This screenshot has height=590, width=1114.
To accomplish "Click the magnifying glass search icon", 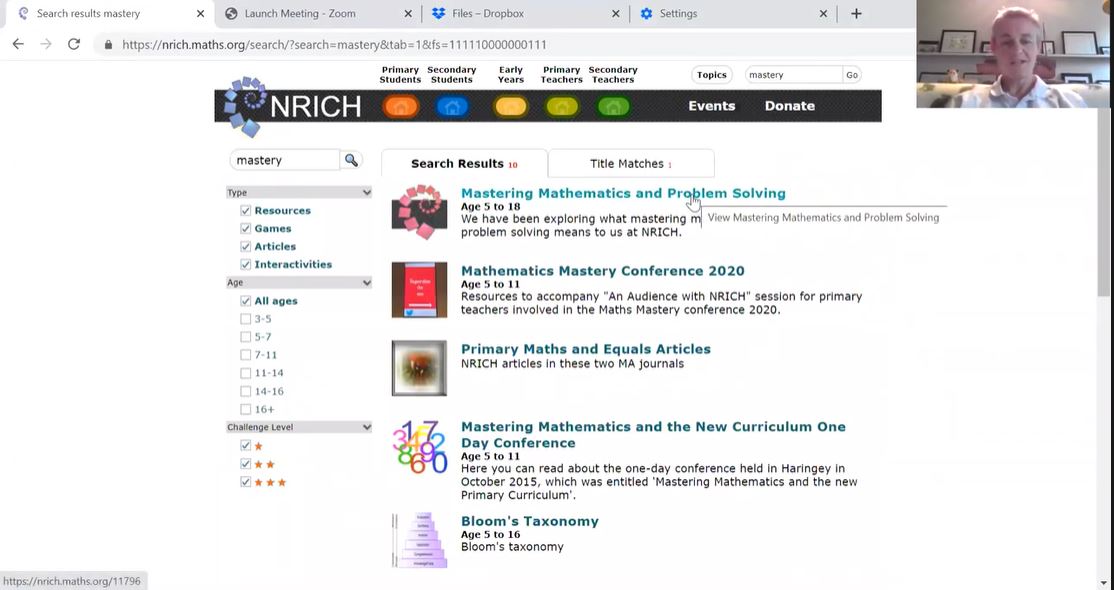I will pos(351,160).
